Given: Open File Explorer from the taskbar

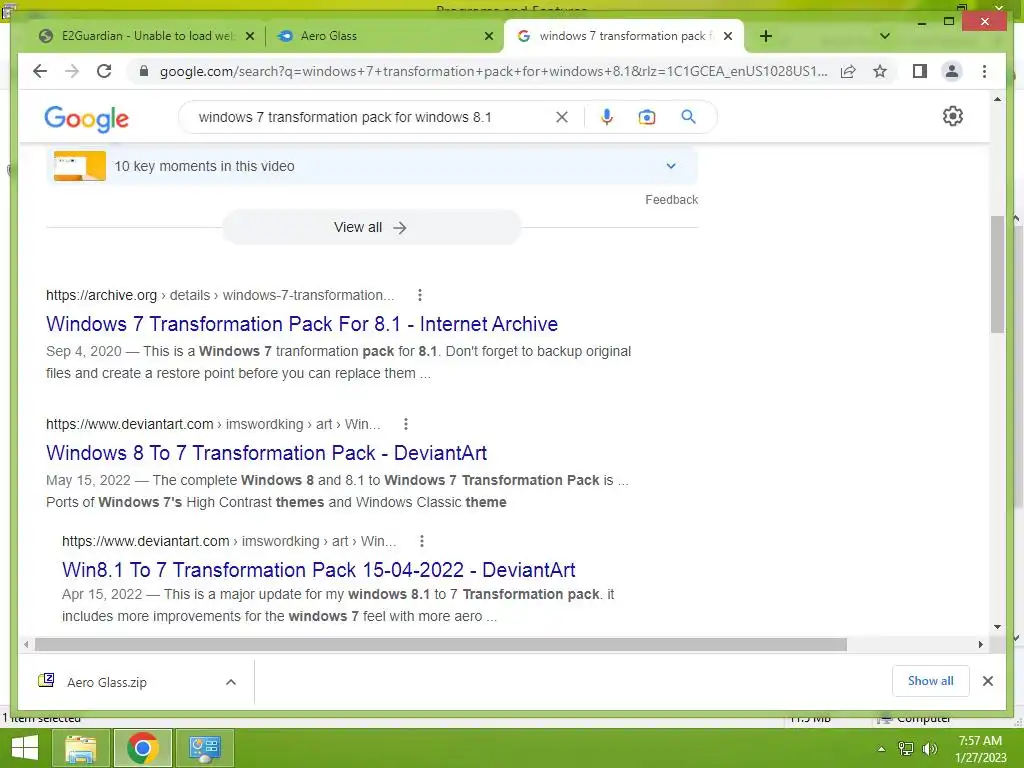Looking at the screenshot, I should [x=80, y=748].
